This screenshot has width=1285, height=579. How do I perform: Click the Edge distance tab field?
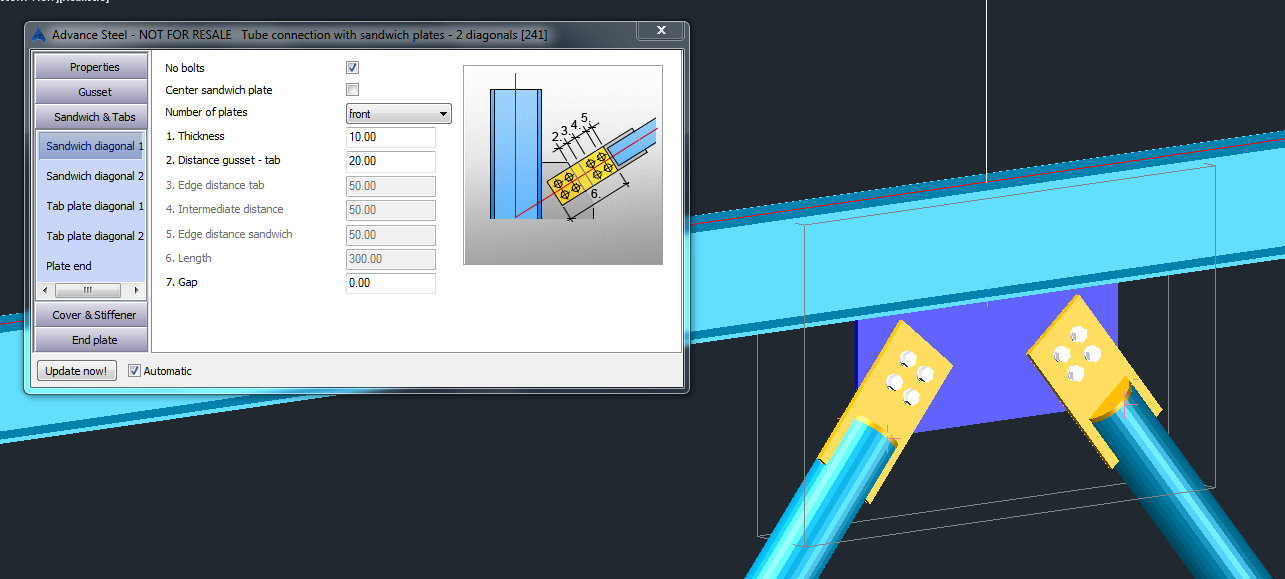(x=391, y=186)
